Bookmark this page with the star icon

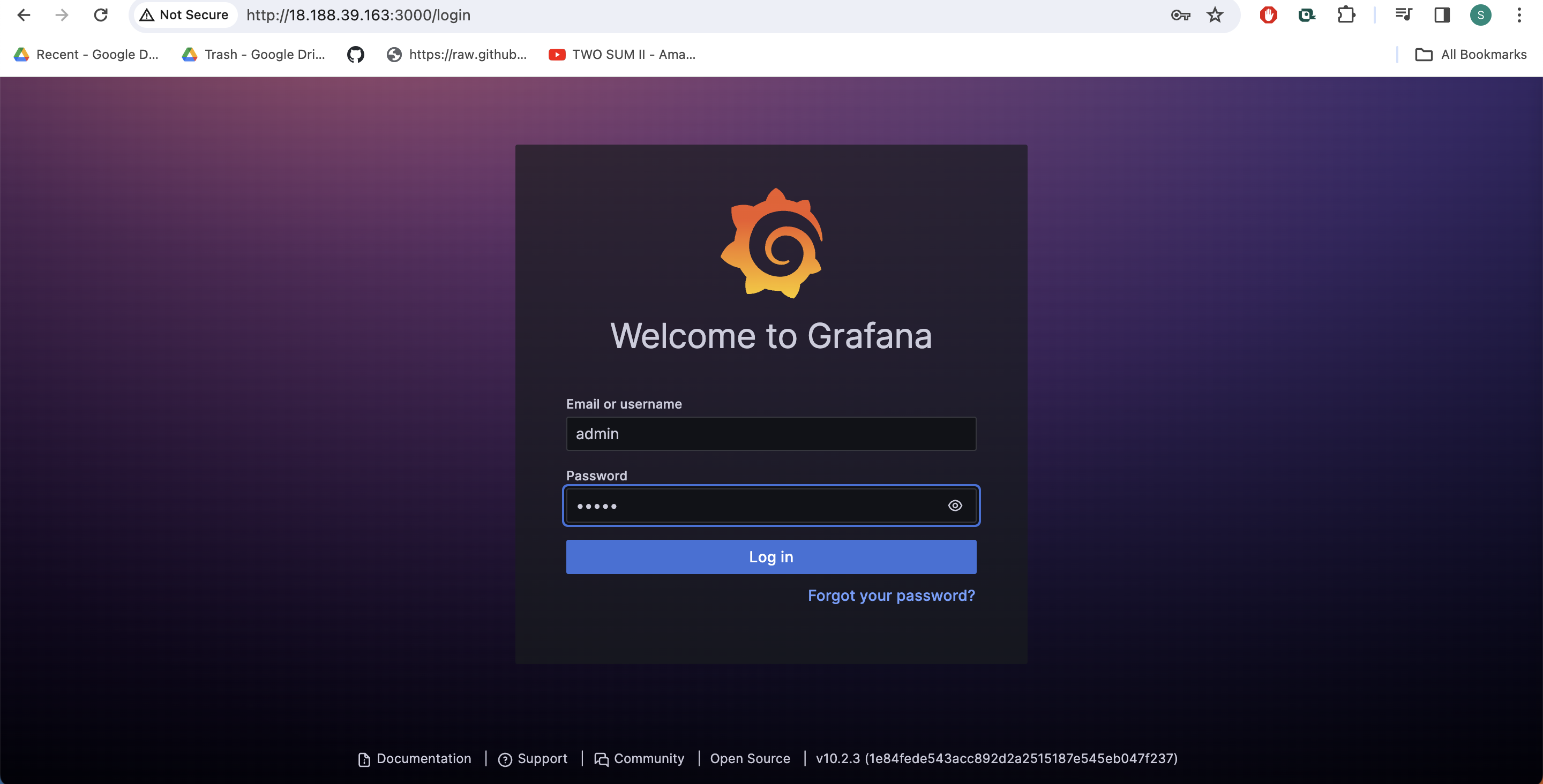pos(1215,15)
